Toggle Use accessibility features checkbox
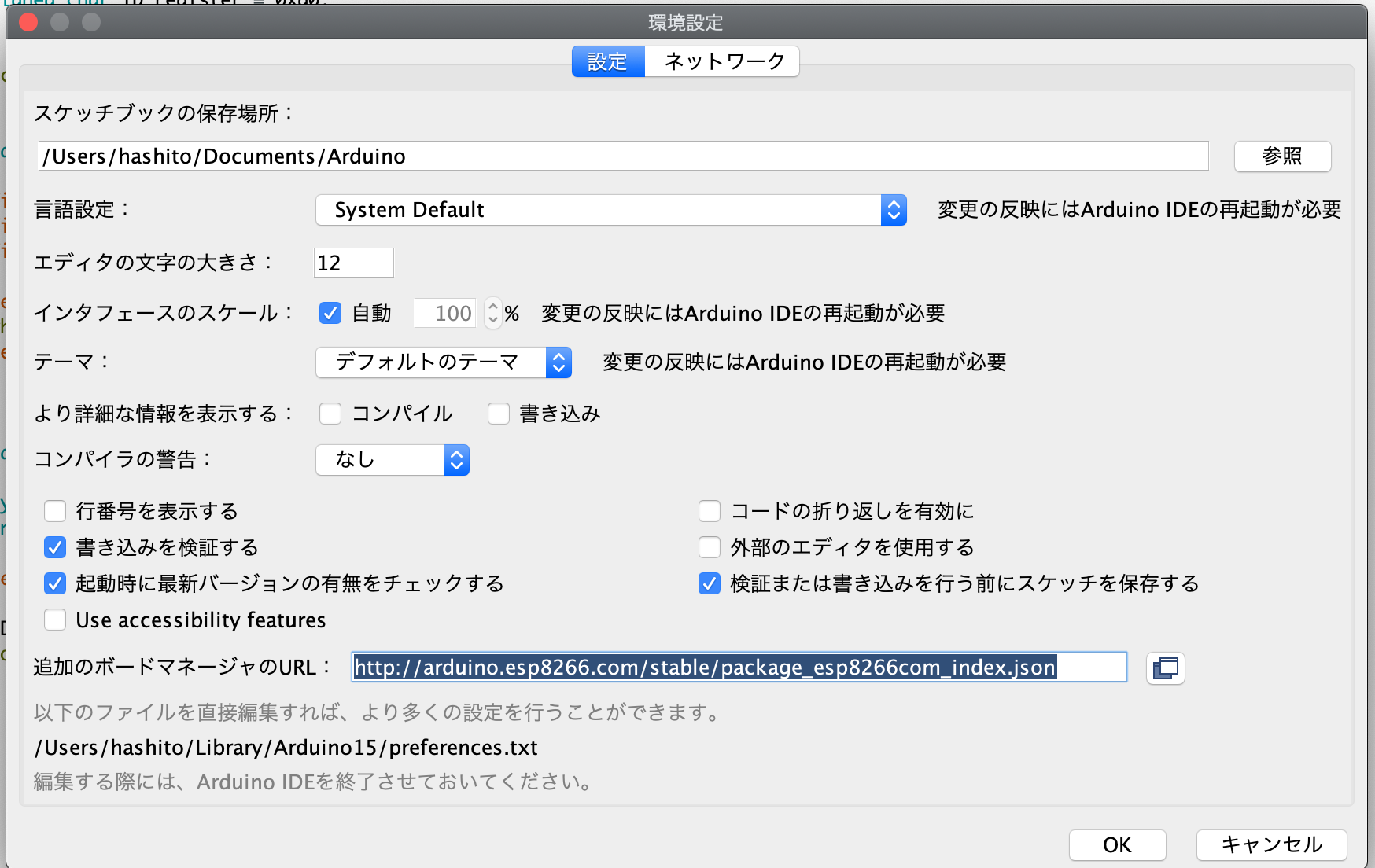The height and width of the screenshot is (868, 1375). (55, 620)
